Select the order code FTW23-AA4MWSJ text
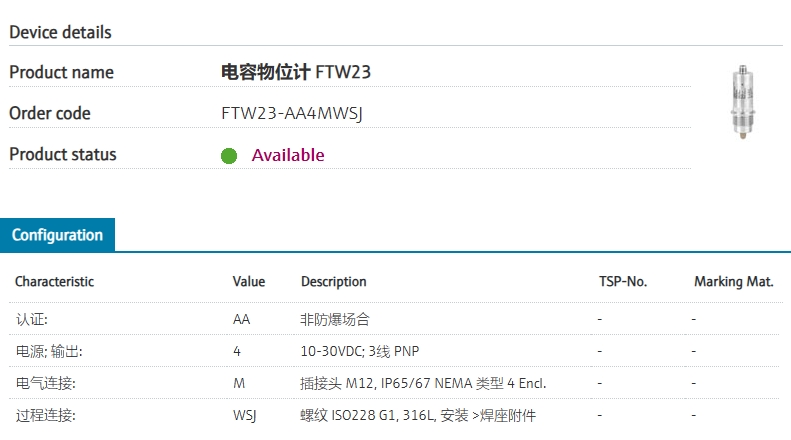The width and height of the screenshot is (791, 440). tap(292, 114)
